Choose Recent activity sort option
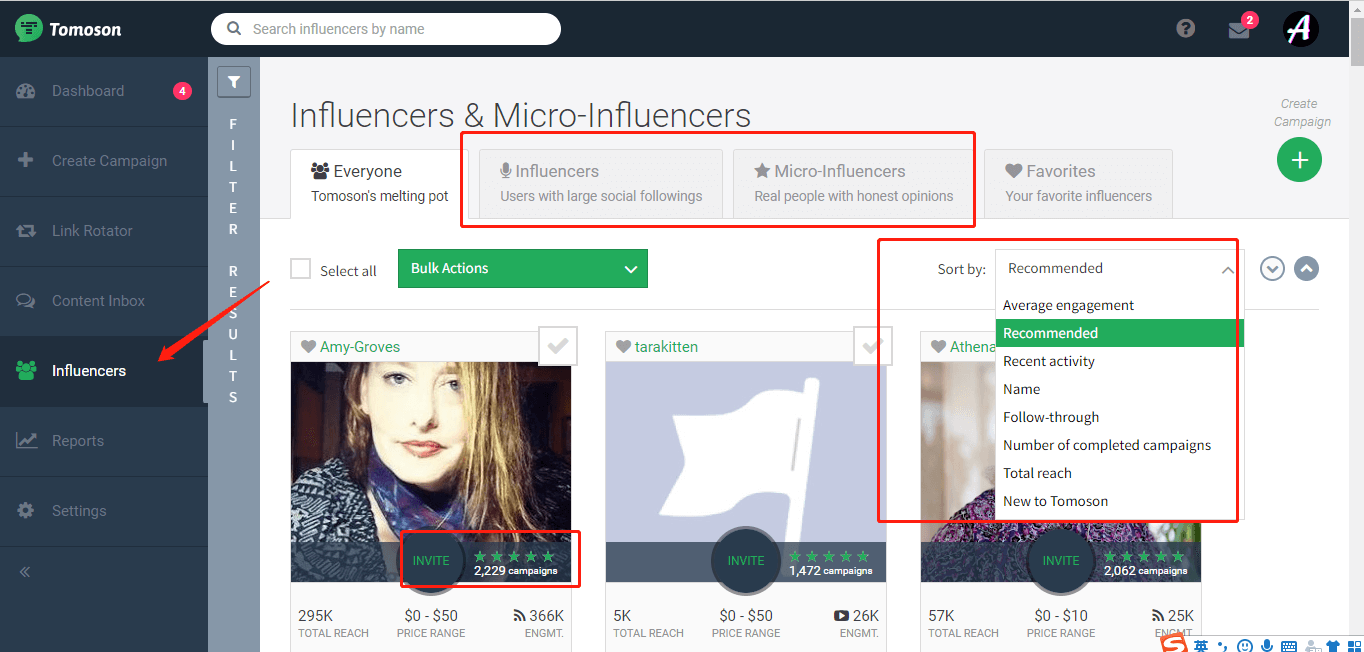The width and height of the screenshot is (1364, 652). pyautogui.click(x=1119, y=361)
